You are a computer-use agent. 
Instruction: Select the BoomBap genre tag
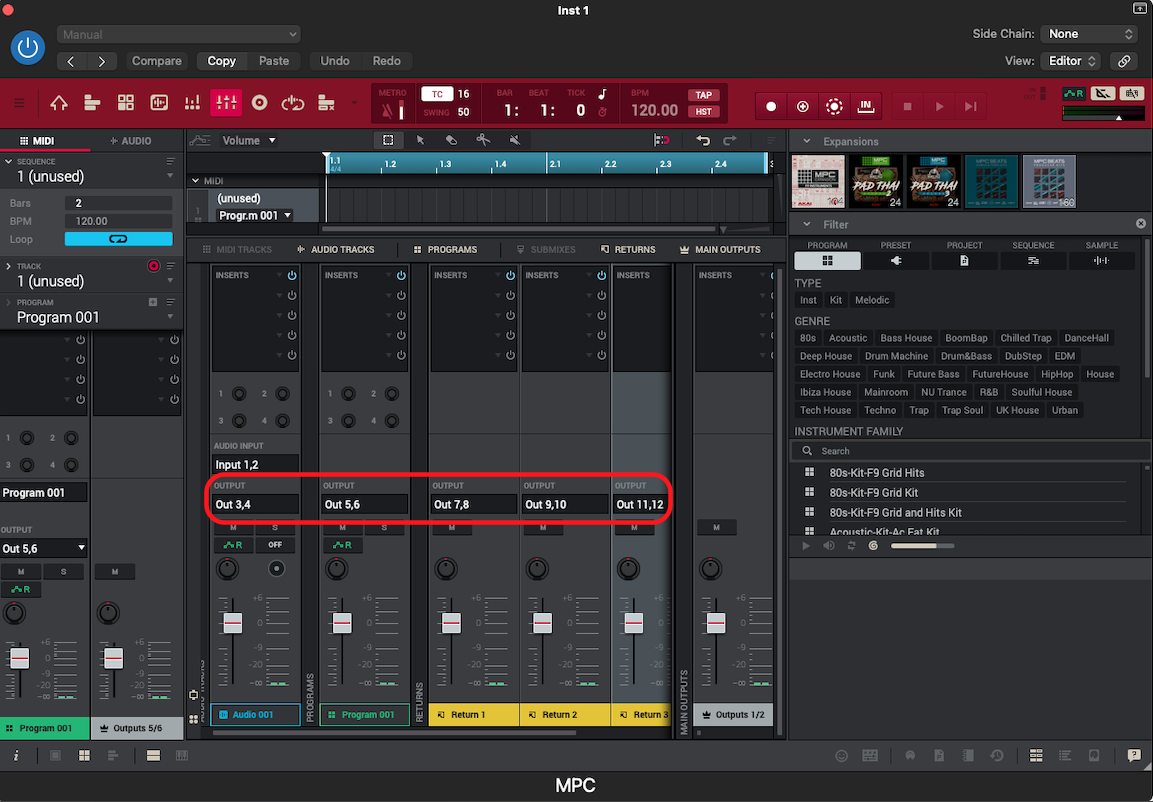(966, 338)
